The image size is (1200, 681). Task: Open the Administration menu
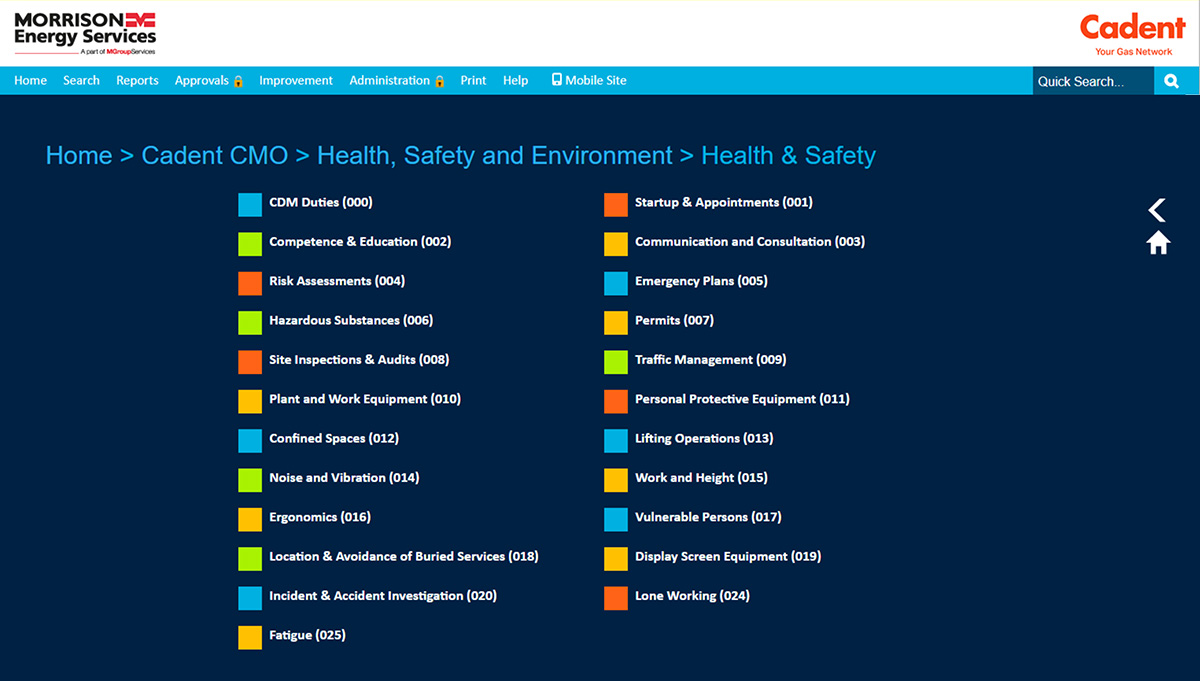[x=396, y=81]
